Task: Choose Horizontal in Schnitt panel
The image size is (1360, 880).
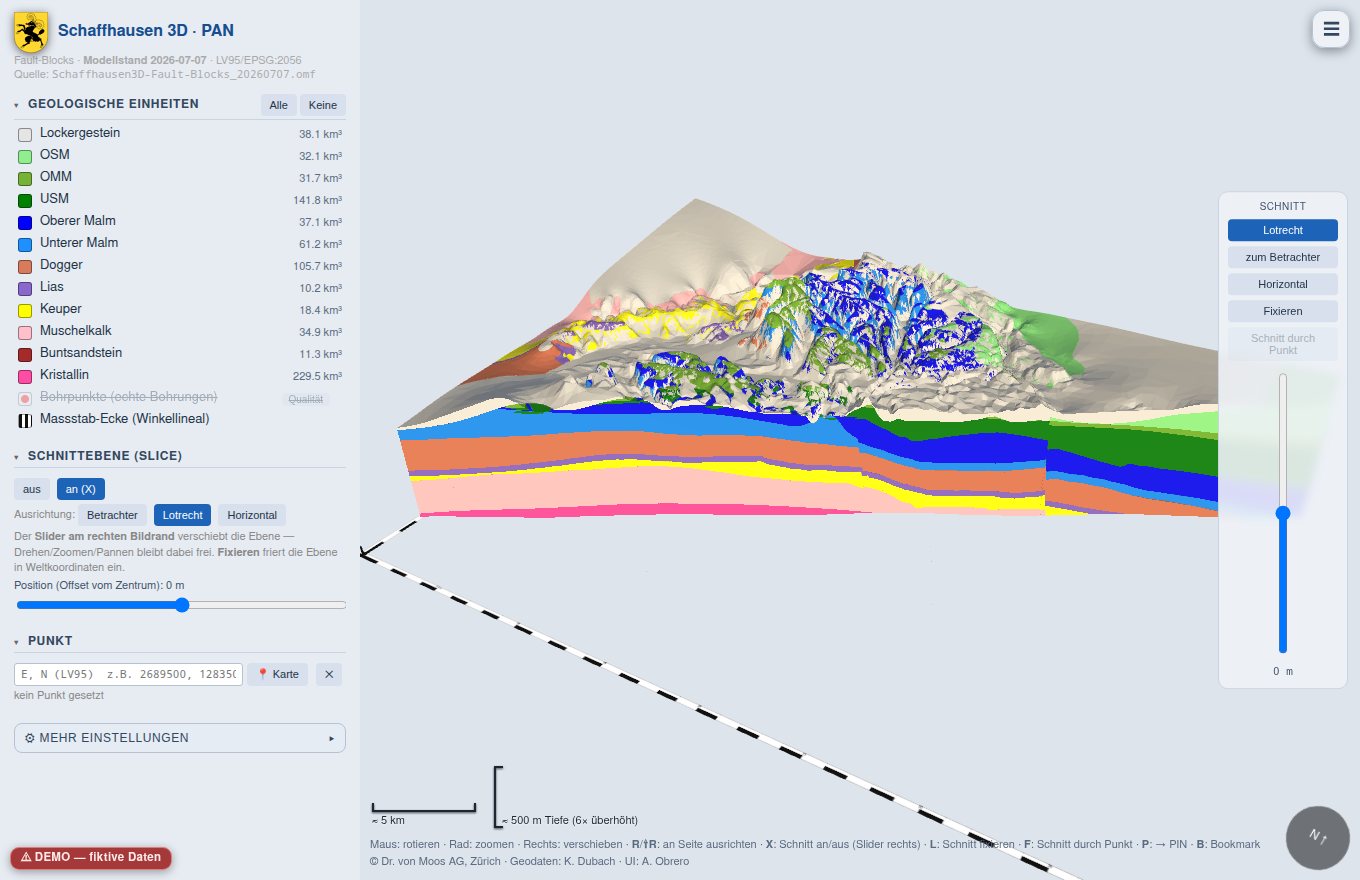Action: pos(1283,284)
